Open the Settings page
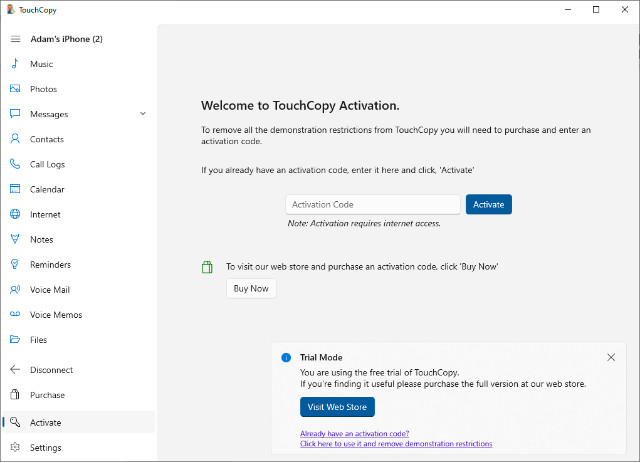Image resolution: width=640 pixels, height=463 pixels. coord(79,447)
